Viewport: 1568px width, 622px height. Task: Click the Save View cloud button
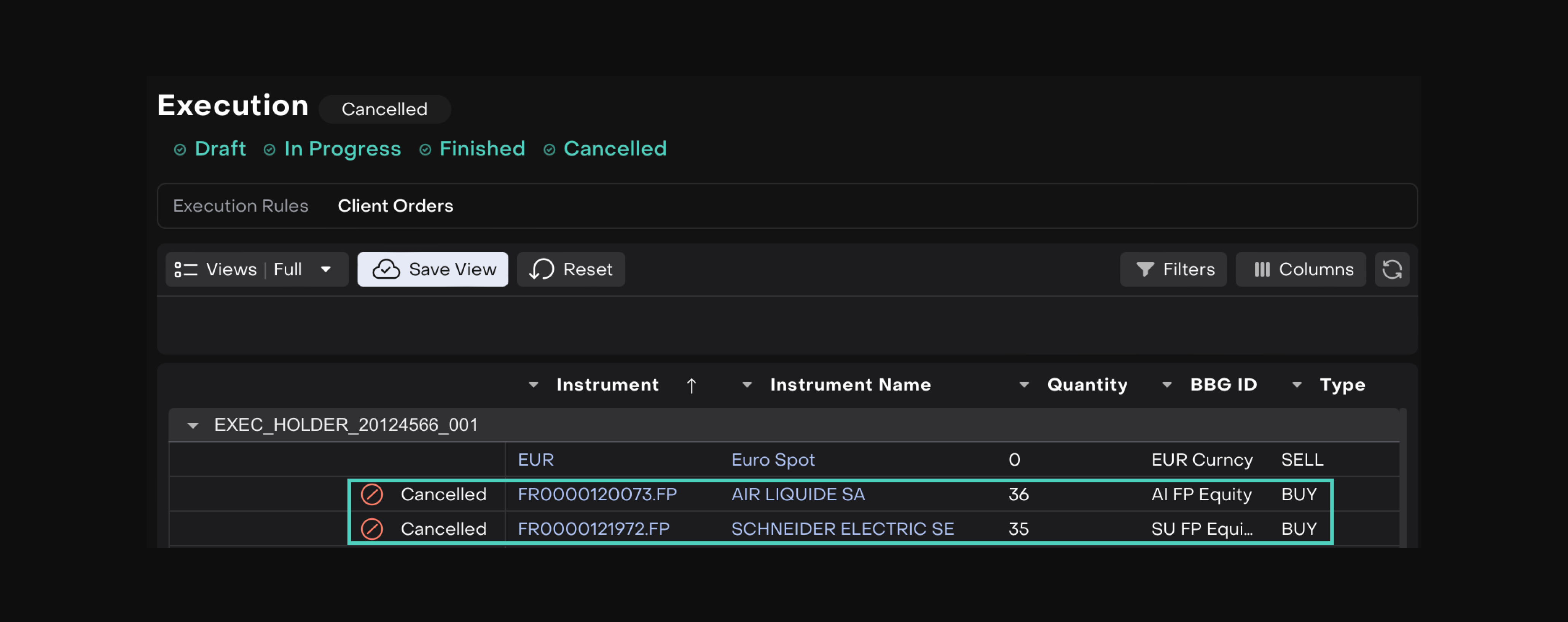coord(433,269)
